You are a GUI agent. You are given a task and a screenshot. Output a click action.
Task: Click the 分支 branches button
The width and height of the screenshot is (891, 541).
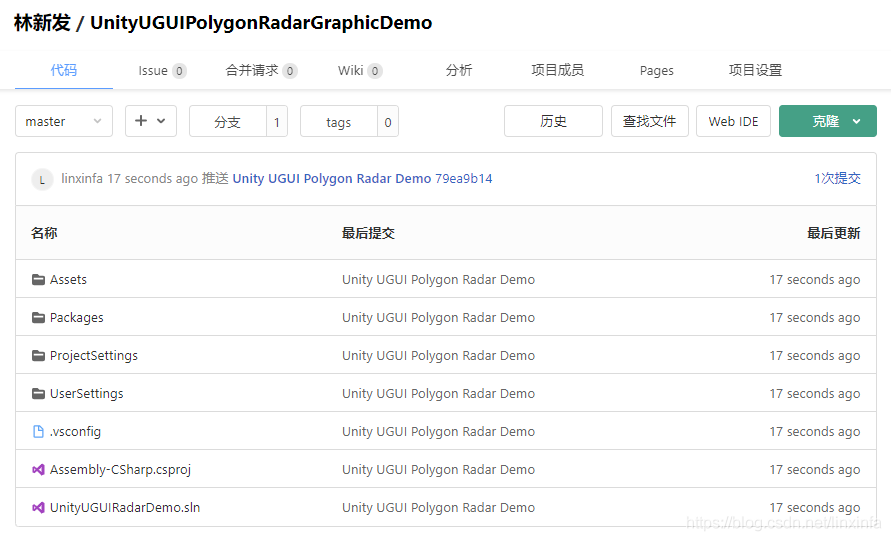coord(227,122)
